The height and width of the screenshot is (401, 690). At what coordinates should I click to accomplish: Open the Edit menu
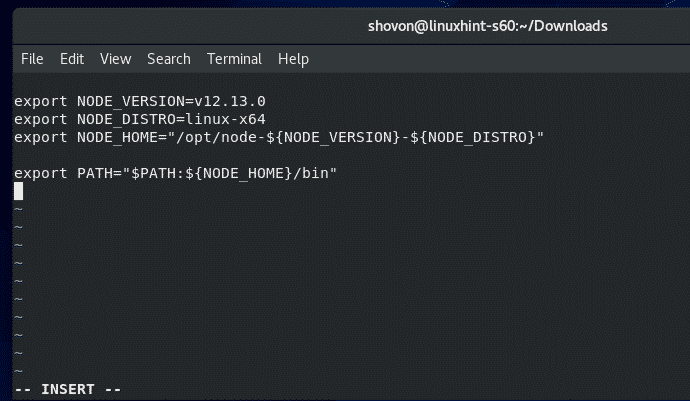point(72,59)
